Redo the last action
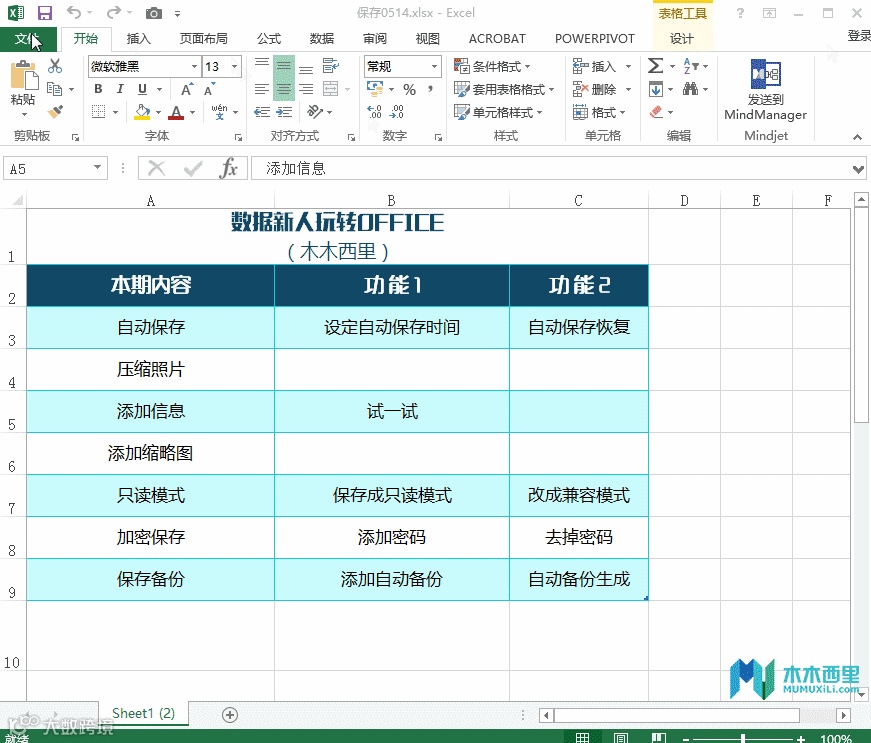The height and width of the screenshot is (743, 871). tap(114, 12)
